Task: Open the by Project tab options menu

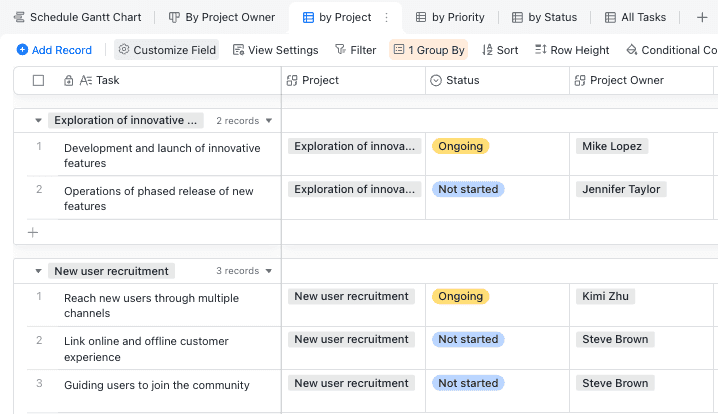Action: tap(386, 18)
